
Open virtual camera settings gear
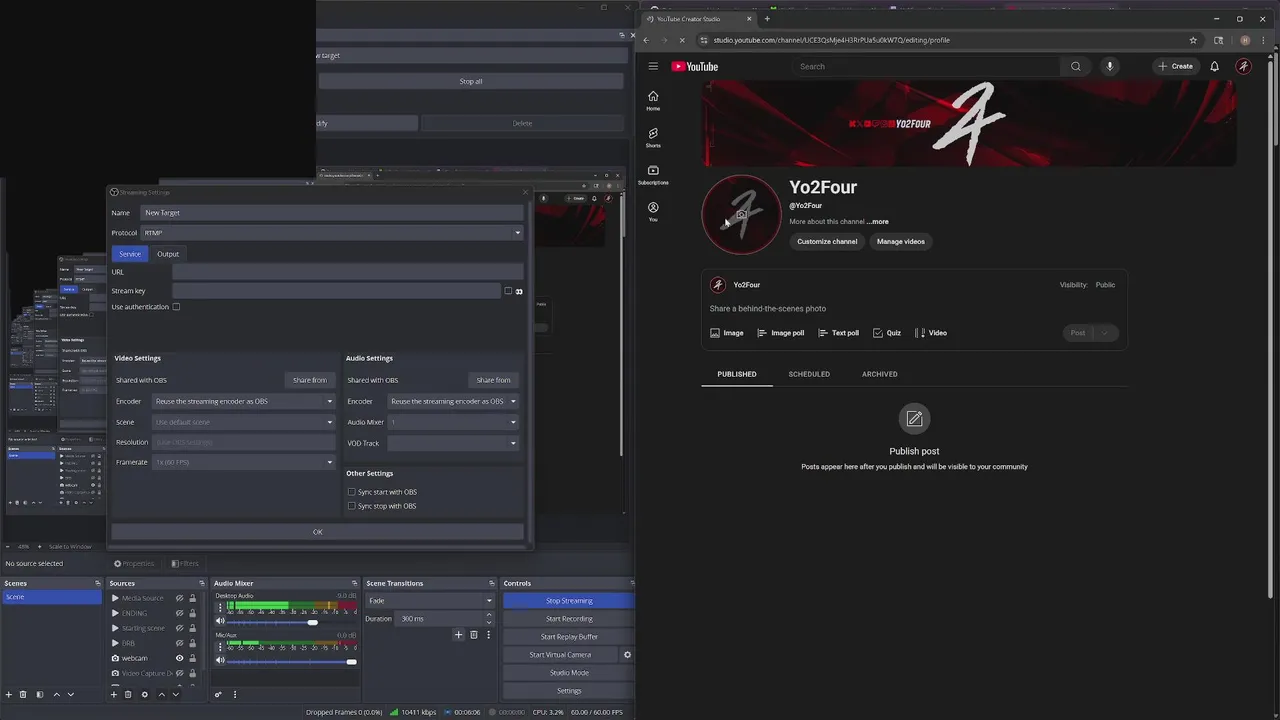tap(627, 655)
